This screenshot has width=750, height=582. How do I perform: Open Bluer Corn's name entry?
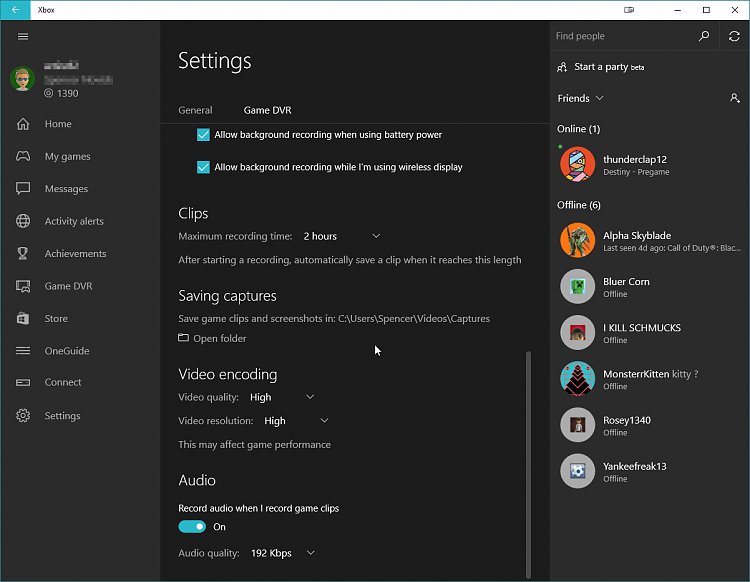pos(626,282)
